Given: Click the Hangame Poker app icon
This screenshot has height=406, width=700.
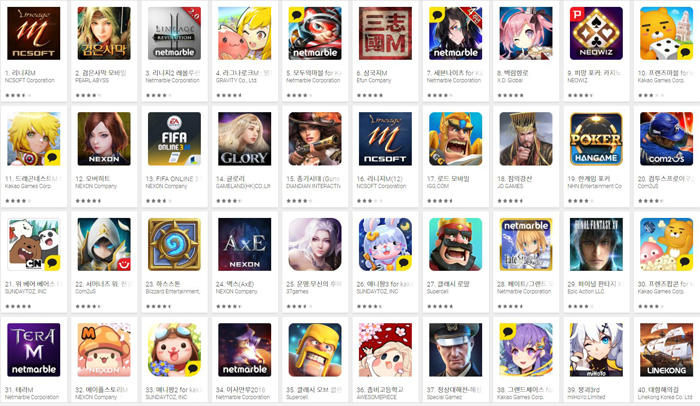Looking at the screenshot, I should click(x=596, y=139).
